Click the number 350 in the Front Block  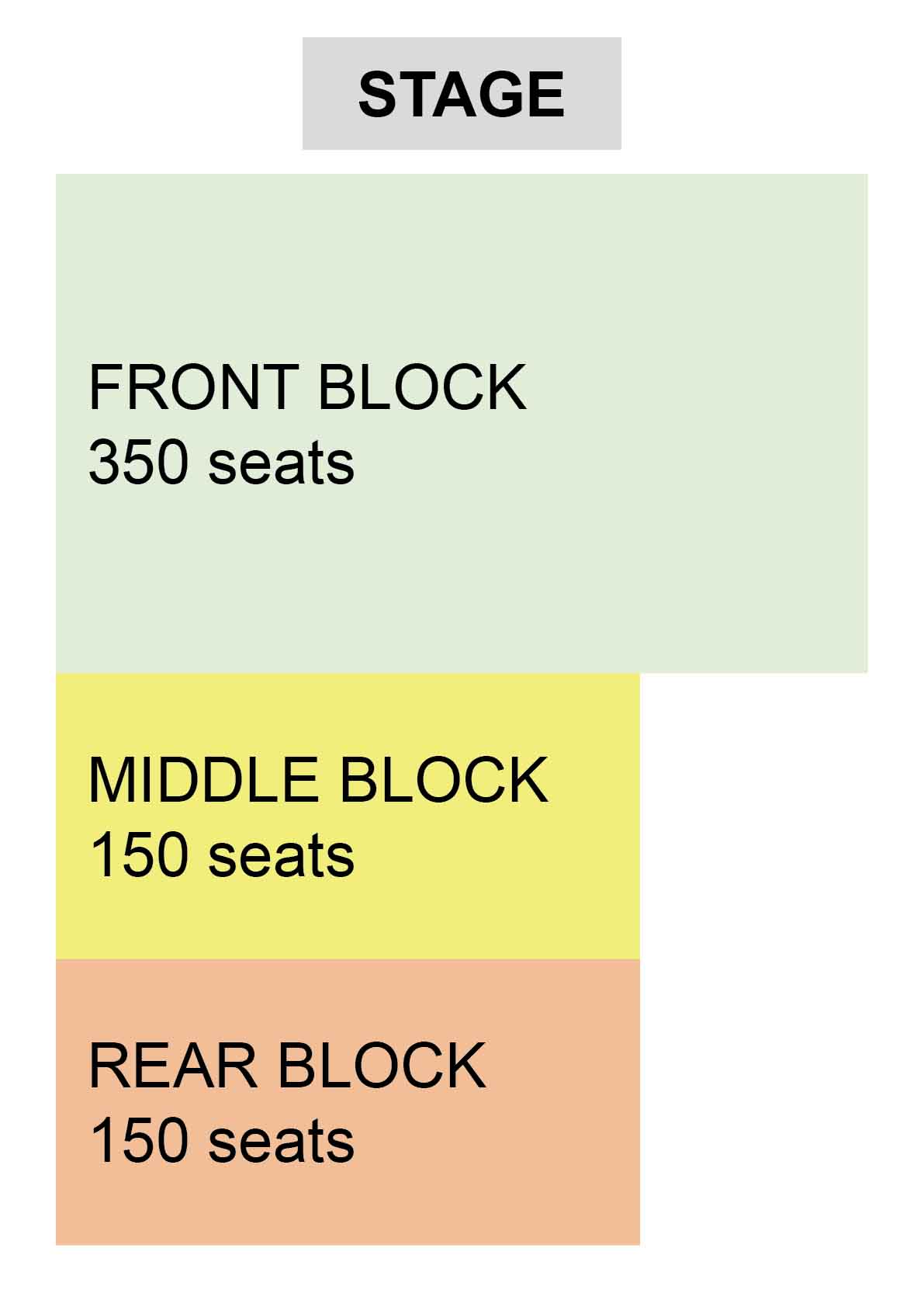pos(139,463)
